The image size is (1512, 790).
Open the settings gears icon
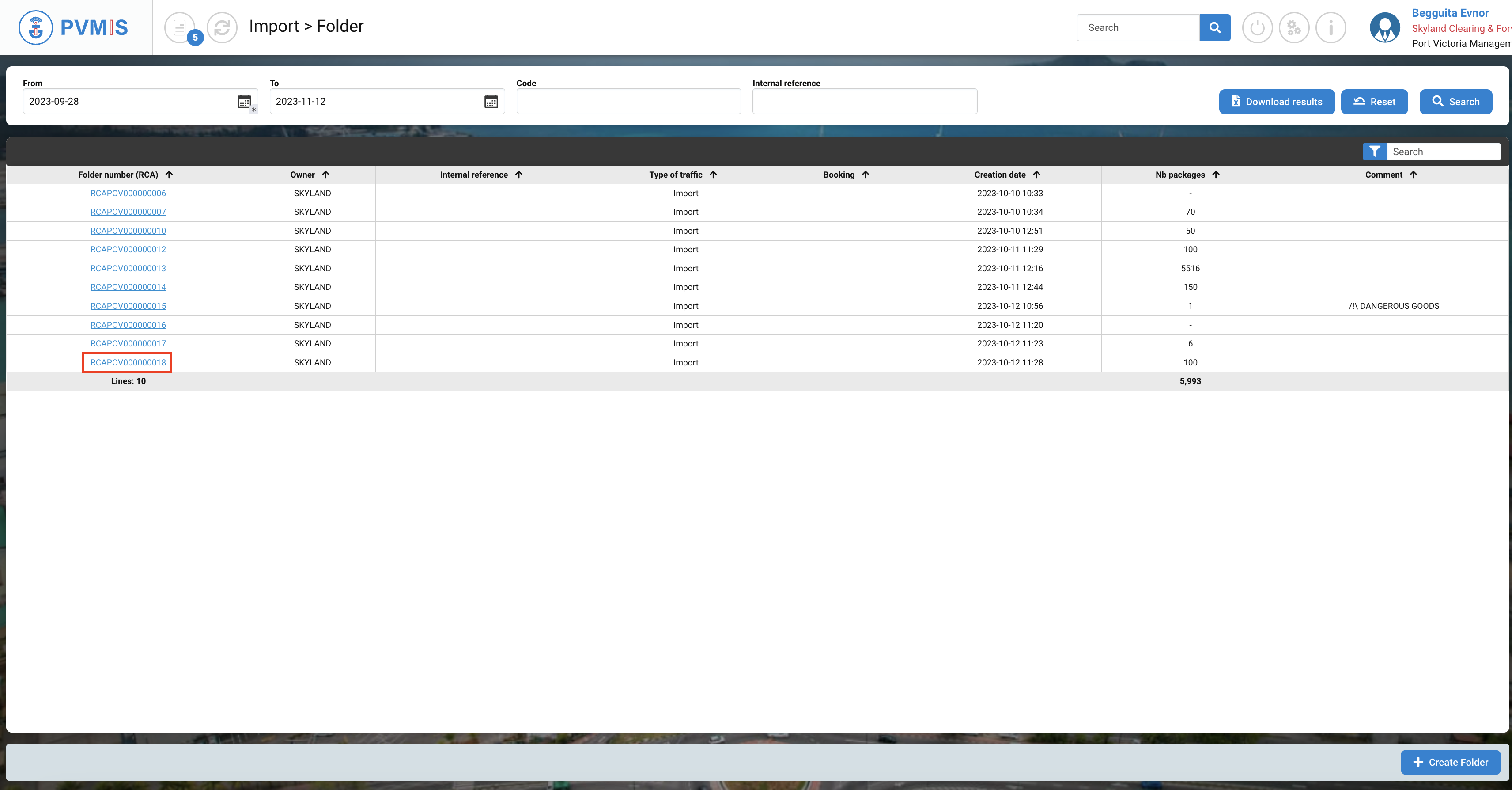[x=1294, y=27]
